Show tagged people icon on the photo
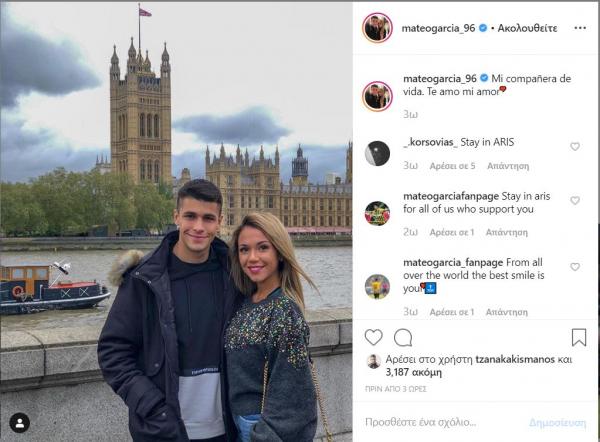Image resolution: width=600 pixels, height=442 pixels. 21,423
